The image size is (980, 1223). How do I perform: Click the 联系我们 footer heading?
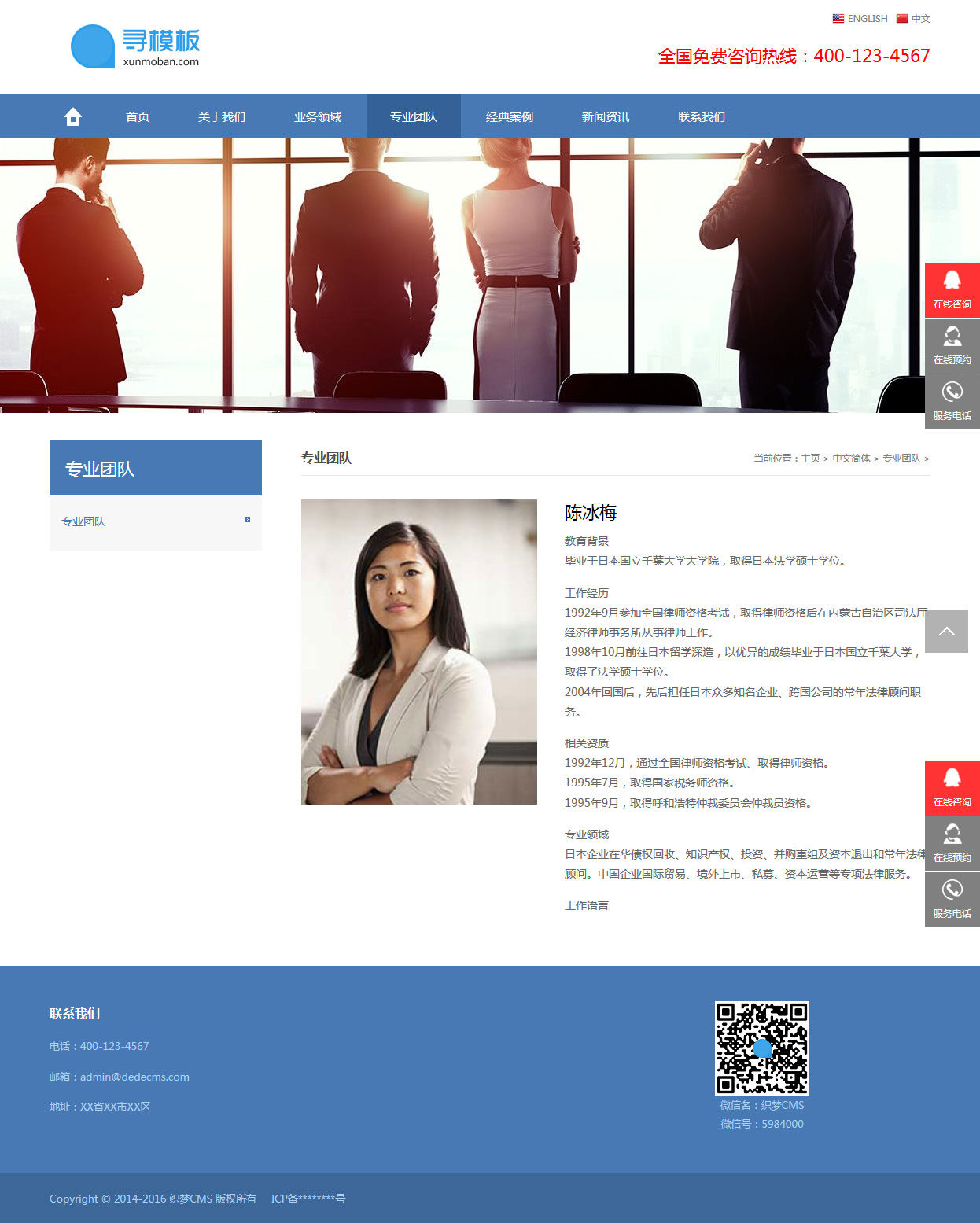point(75,1013)
